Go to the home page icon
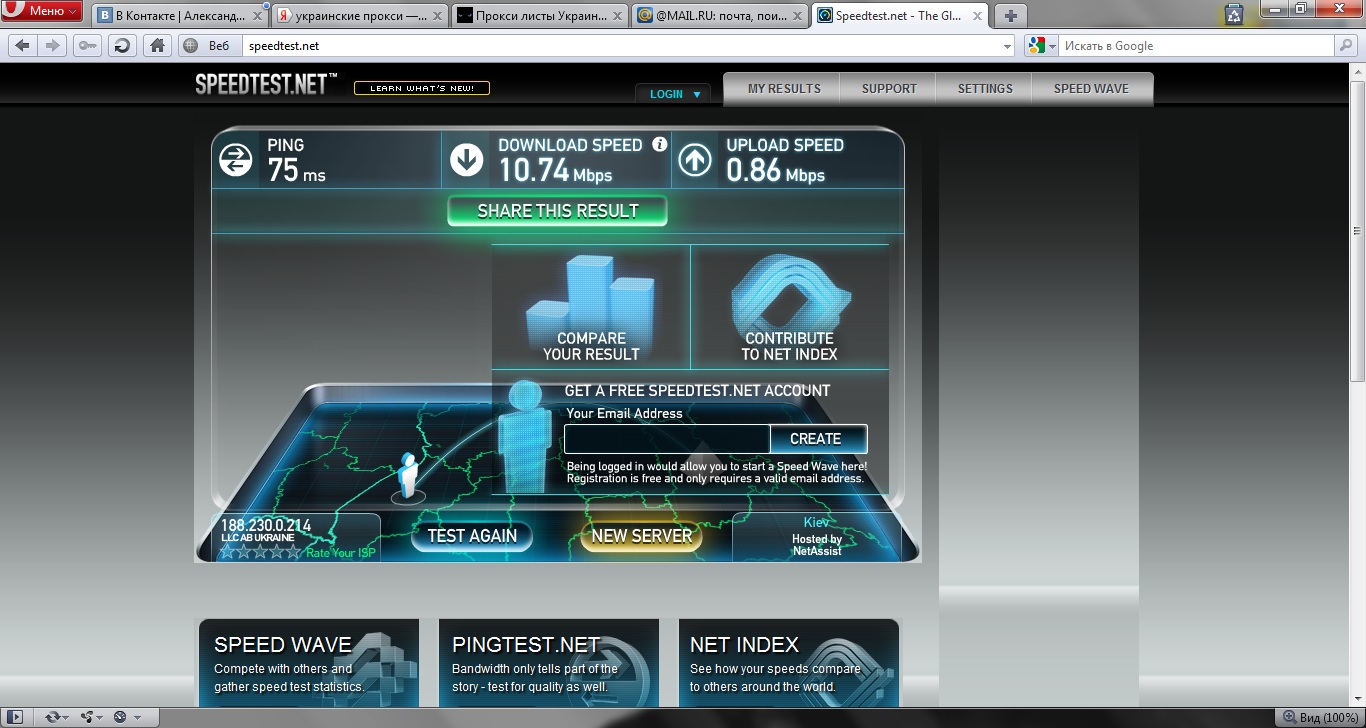 [157, 46]
